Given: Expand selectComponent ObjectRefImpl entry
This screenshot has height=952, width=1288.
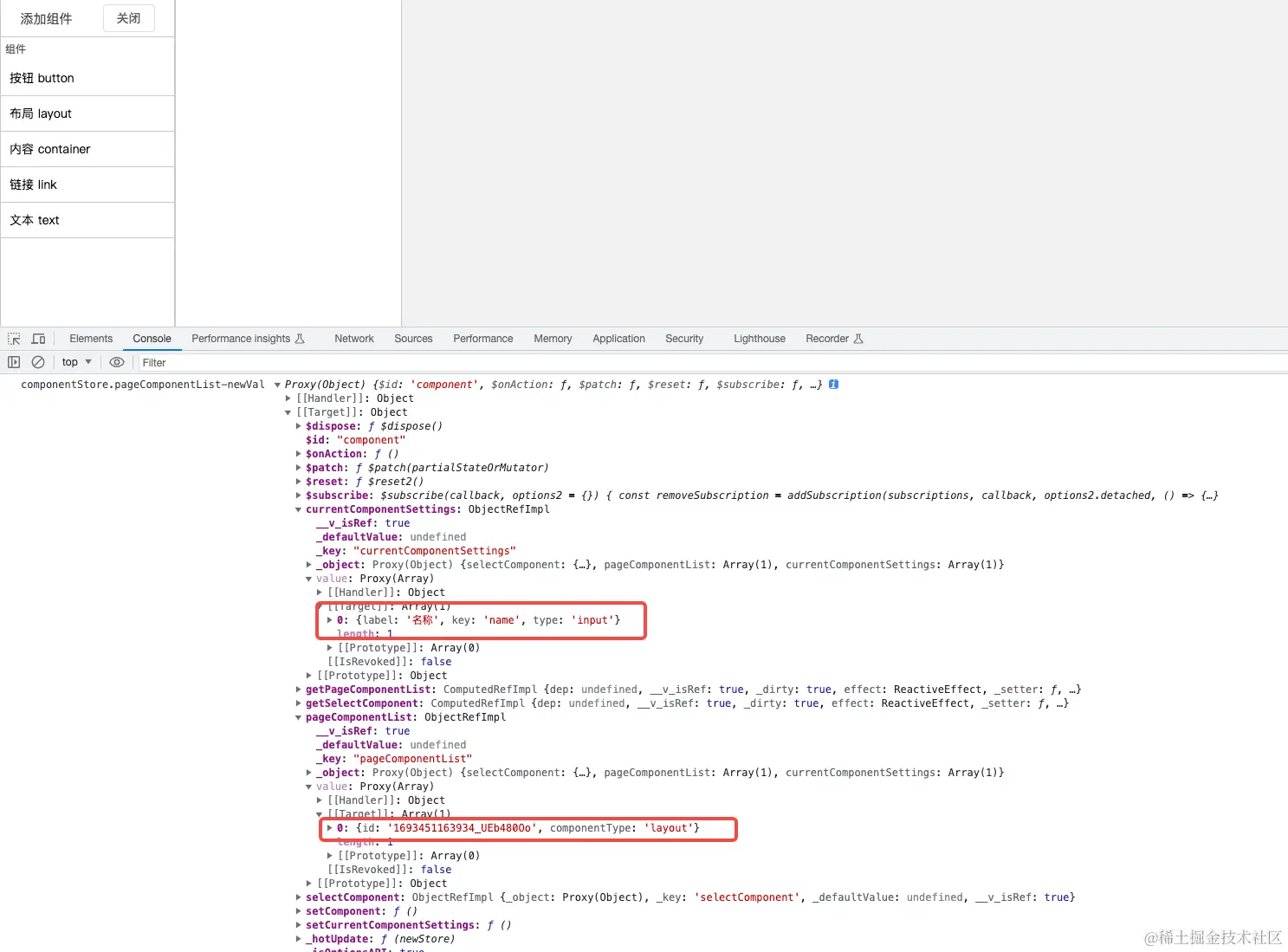Looking at the screenshot, I should coord(299,897).
